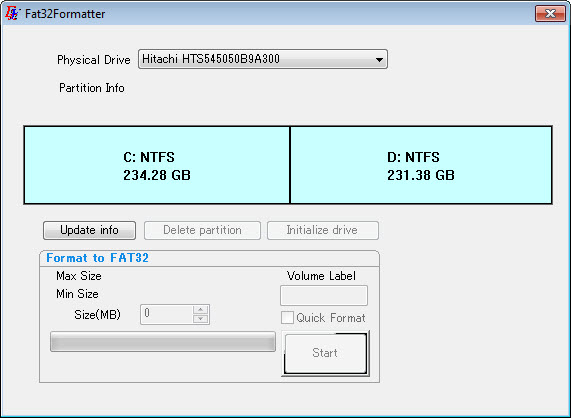The image size is (571, 418).
Task: Select the D: NTFS 231.38 GB partition
Action: pos(421,165)
